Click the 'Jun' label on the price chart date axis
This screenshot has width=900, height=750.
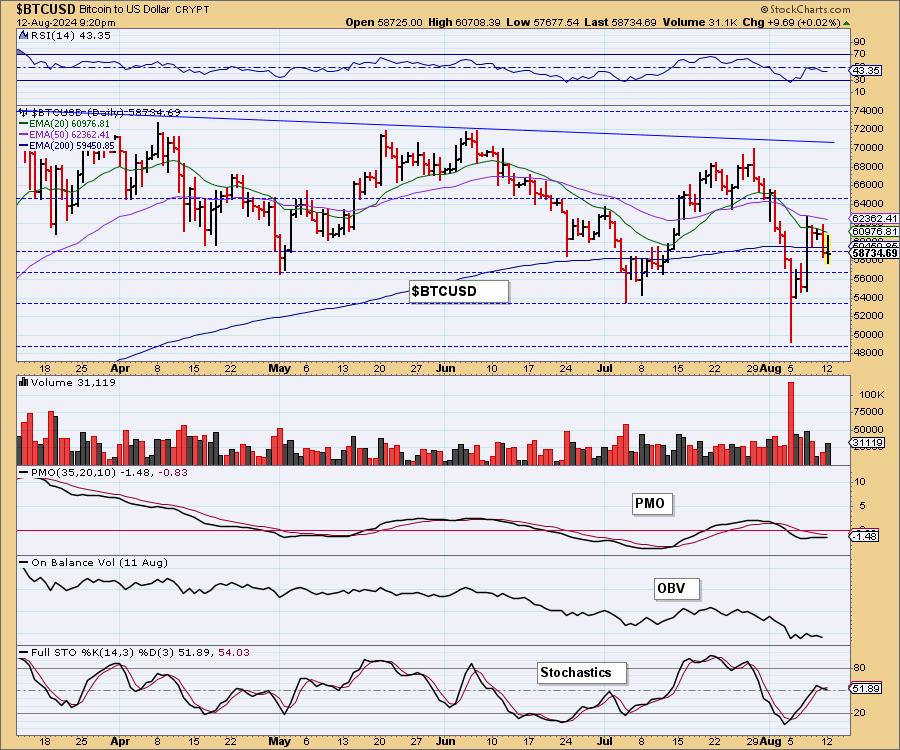446,368
